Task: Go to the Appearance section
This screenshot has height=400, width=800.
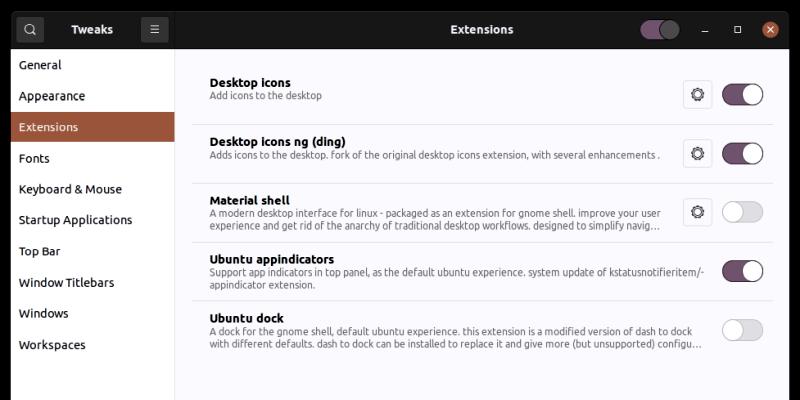Action: pyautogui.click(x=52, y=96)
